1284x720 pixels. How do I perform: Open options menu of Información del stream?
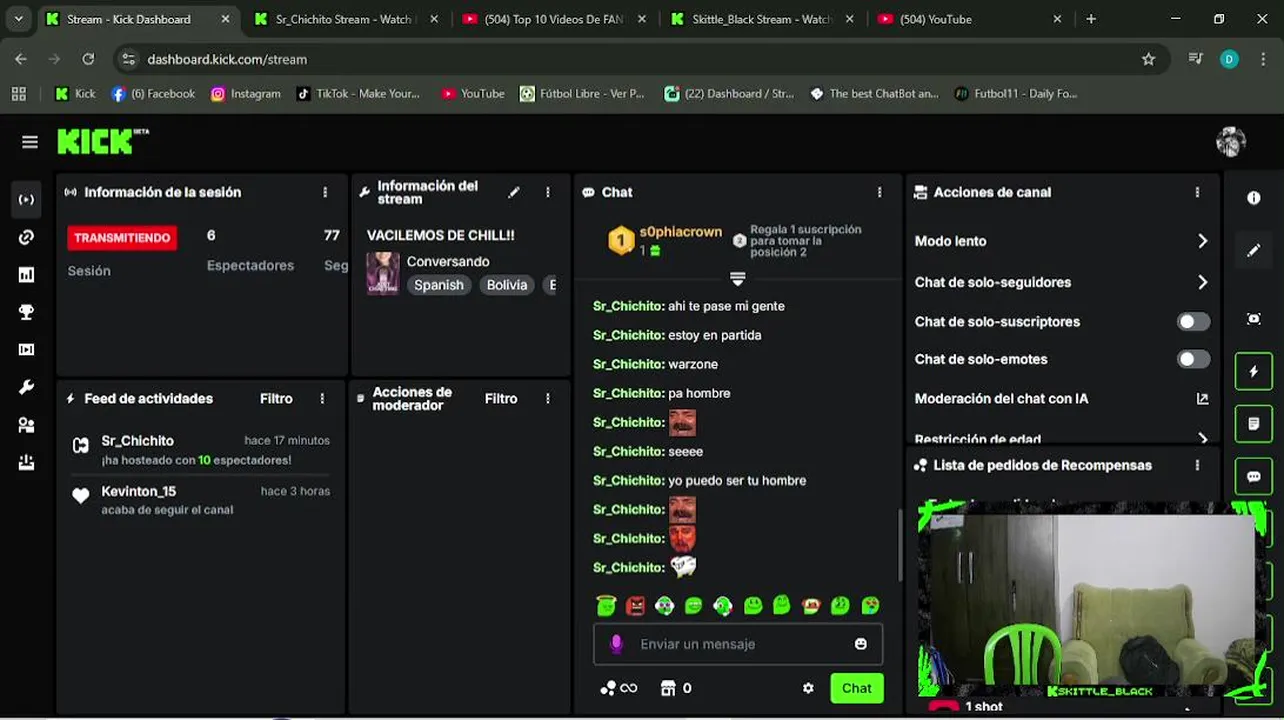pyautogui.click(x=547, y=192)
